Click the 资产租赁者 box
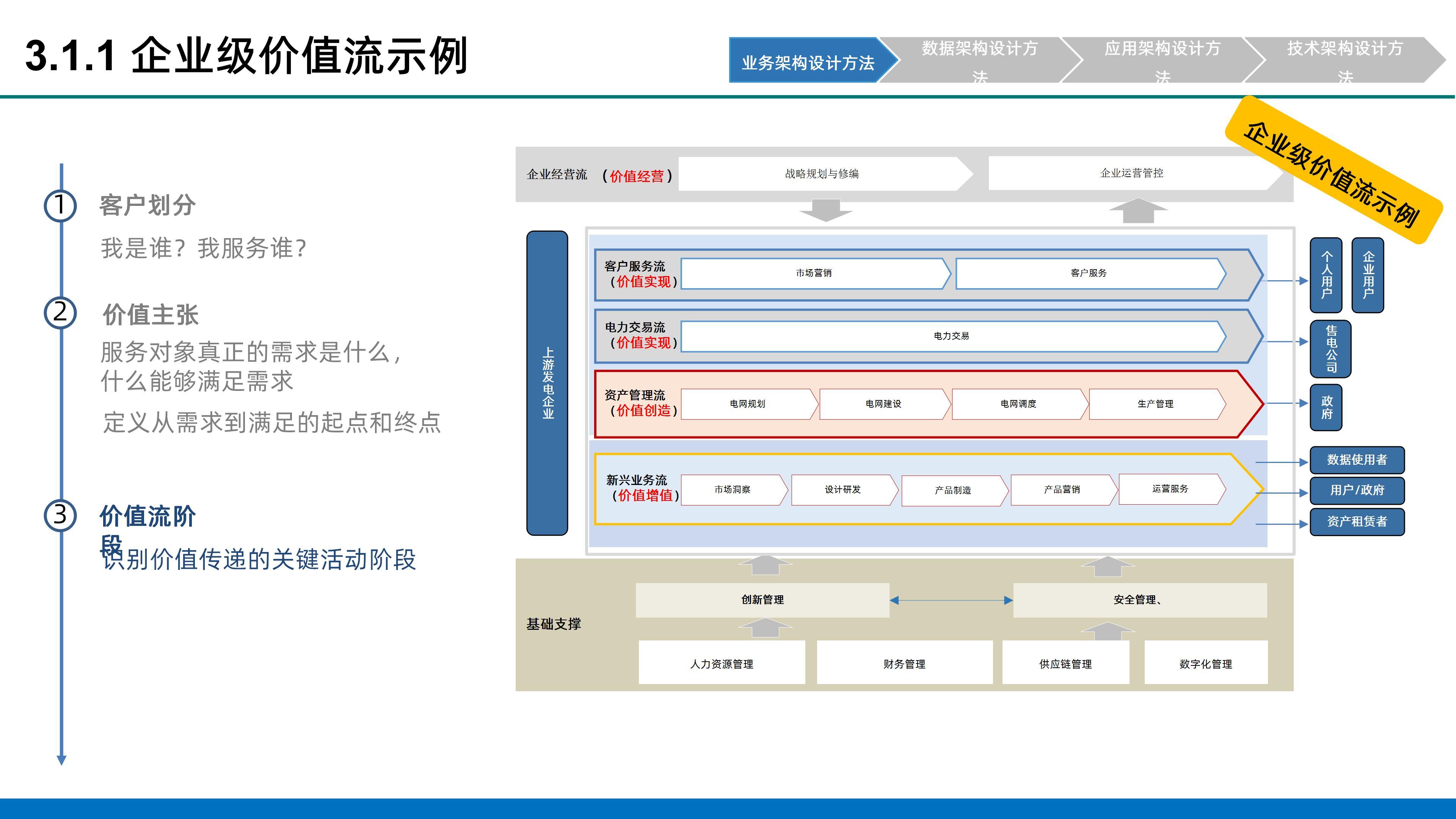The width and height of the screenshot is (1456, 819). (x=1357, y=522)
